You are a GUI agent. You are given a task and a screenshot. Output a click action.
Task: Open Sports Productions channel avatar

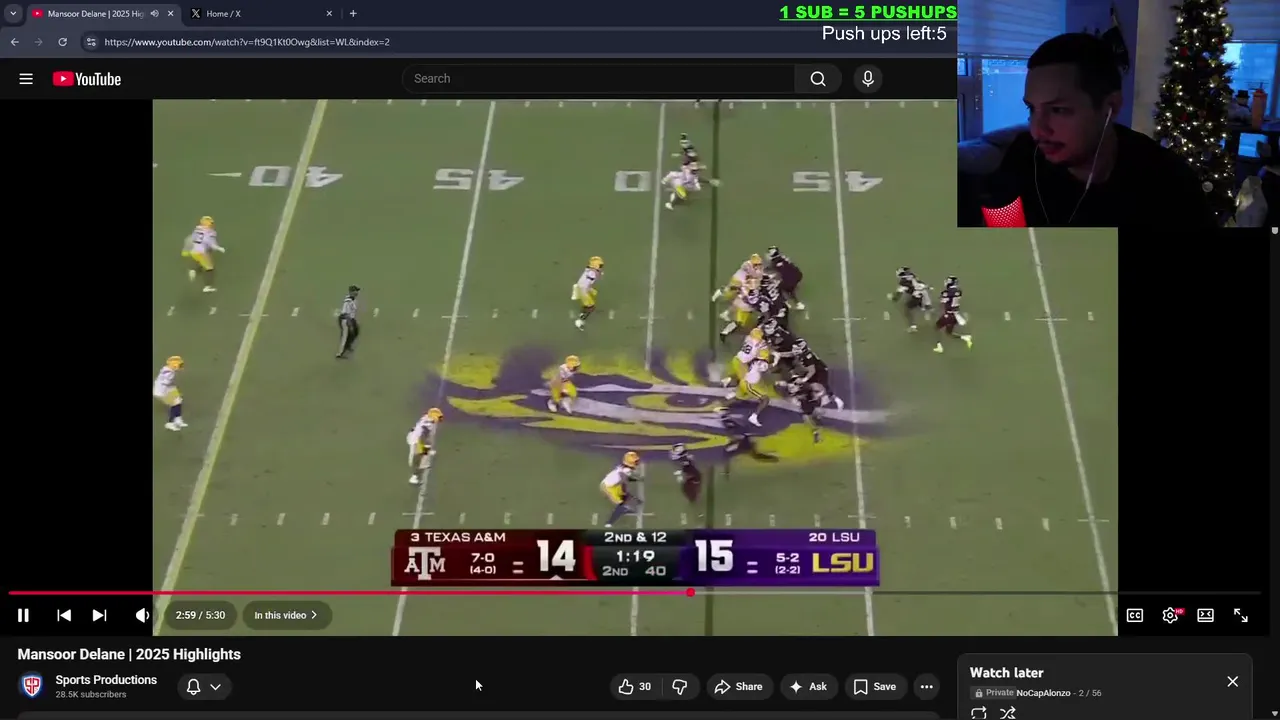(32, 686)
